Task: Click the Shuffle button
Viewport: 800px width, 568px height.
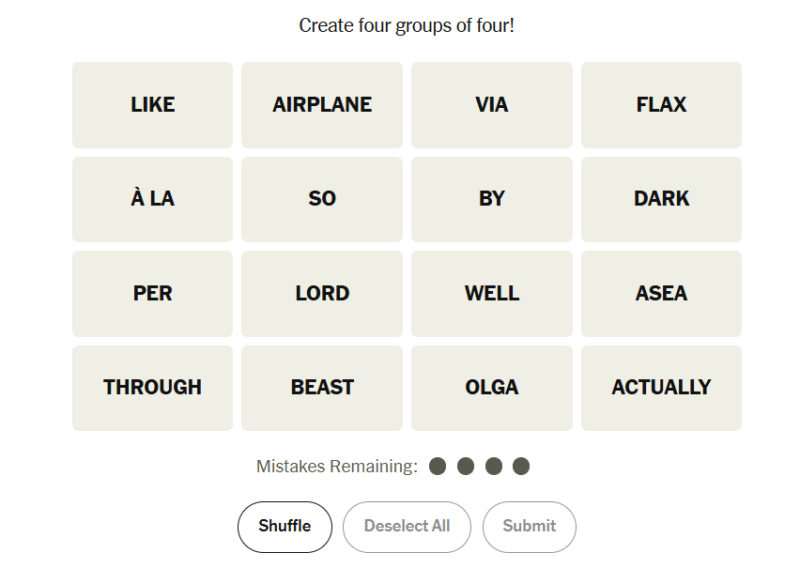Action: (285, 527)
